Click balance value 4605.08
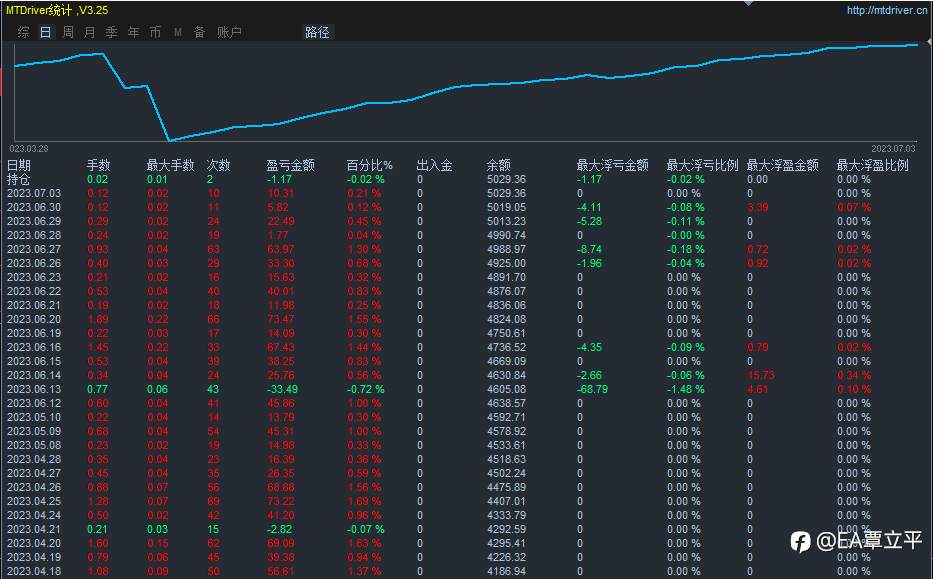The width and height of the screenshot is (933, 579). [506, 389]
